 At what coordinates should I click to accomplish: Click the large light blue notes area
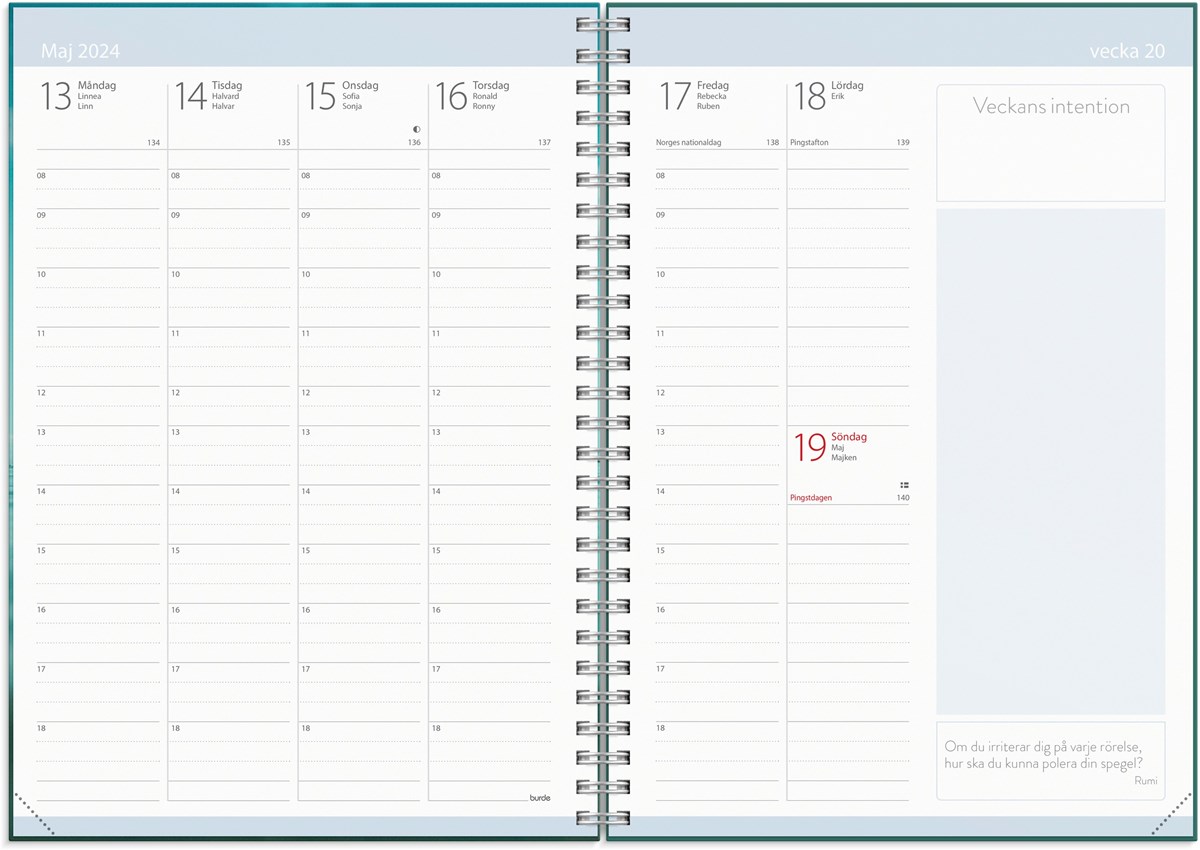pyautogui.click(x=1050, y=460)
